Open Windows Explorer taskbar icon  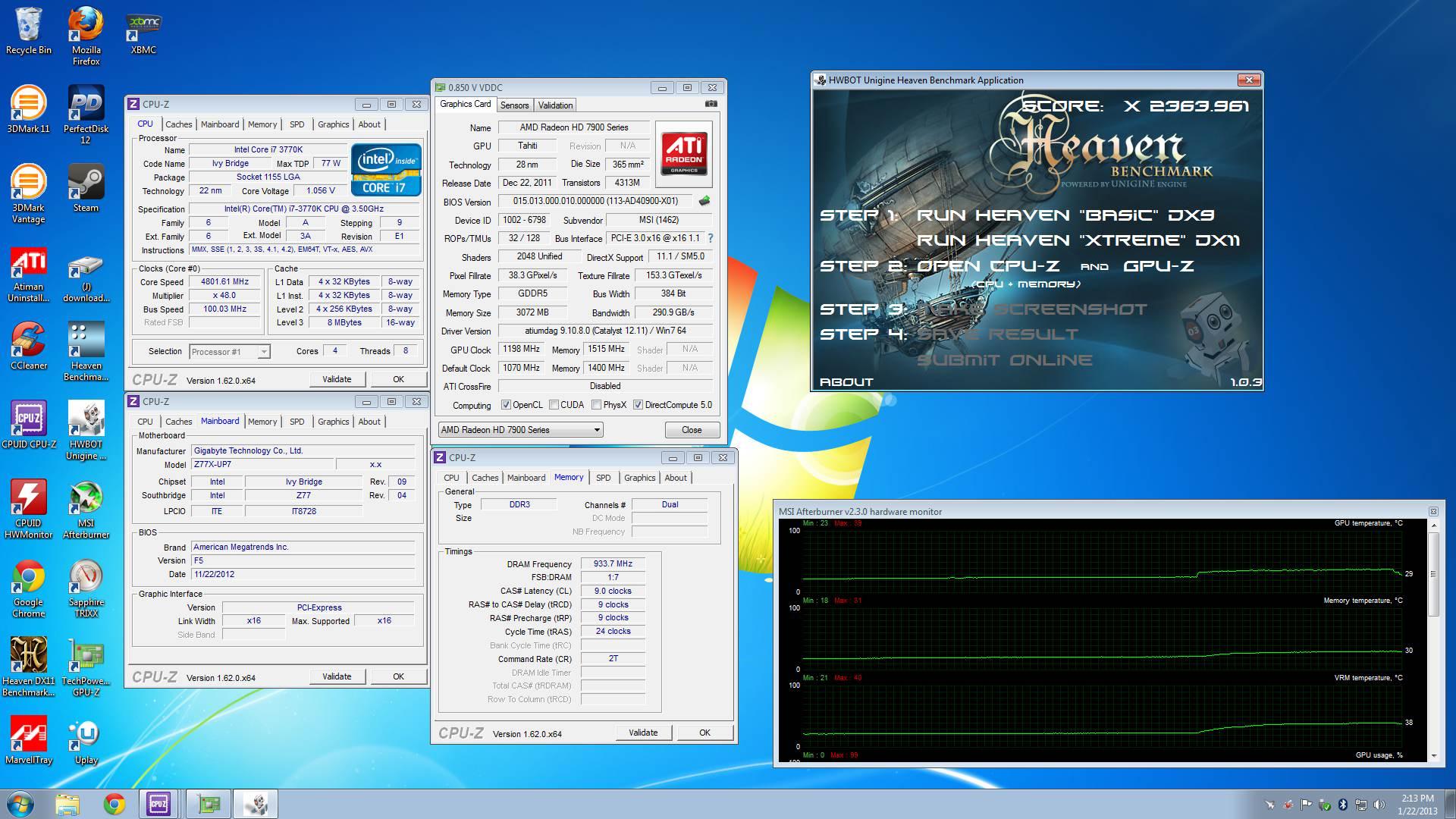coord(67,804)
